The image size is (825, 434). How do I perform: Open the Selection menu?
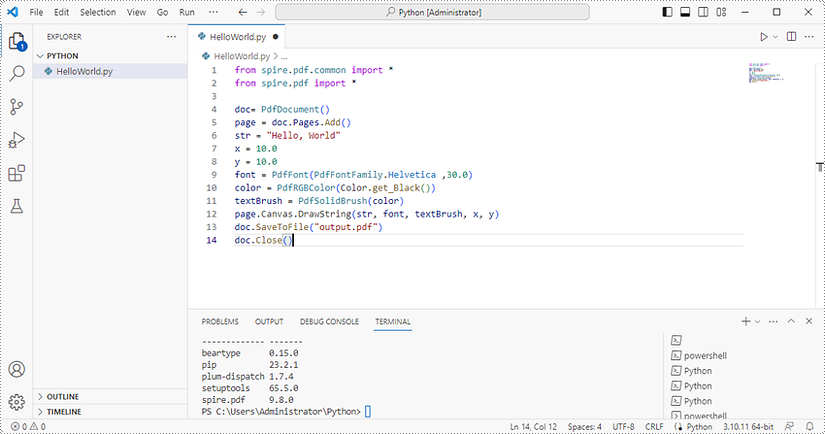coord(98,12)
